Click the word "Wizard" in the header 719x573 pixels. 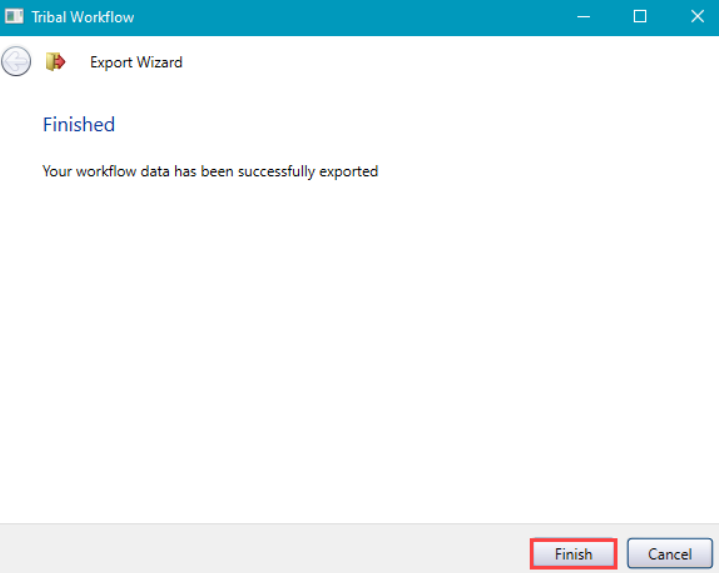coord(160,62)
